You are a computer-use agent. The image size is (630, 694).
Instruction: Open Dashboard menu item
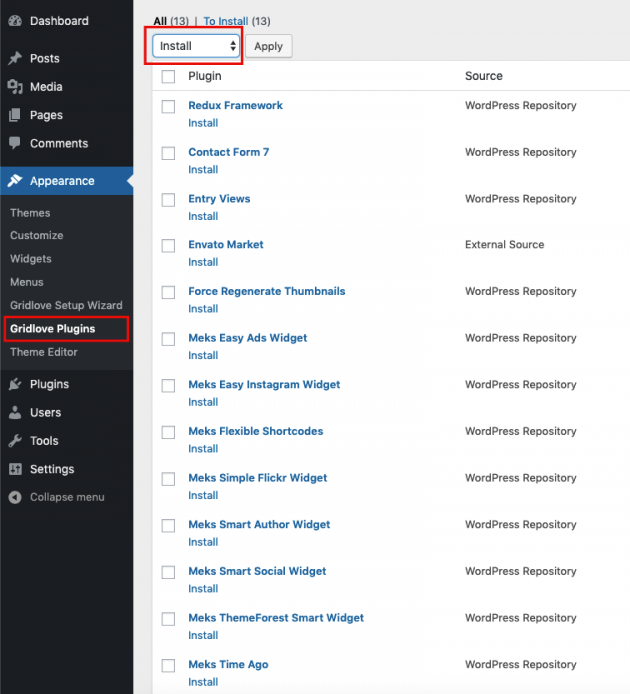coord(59,21)
